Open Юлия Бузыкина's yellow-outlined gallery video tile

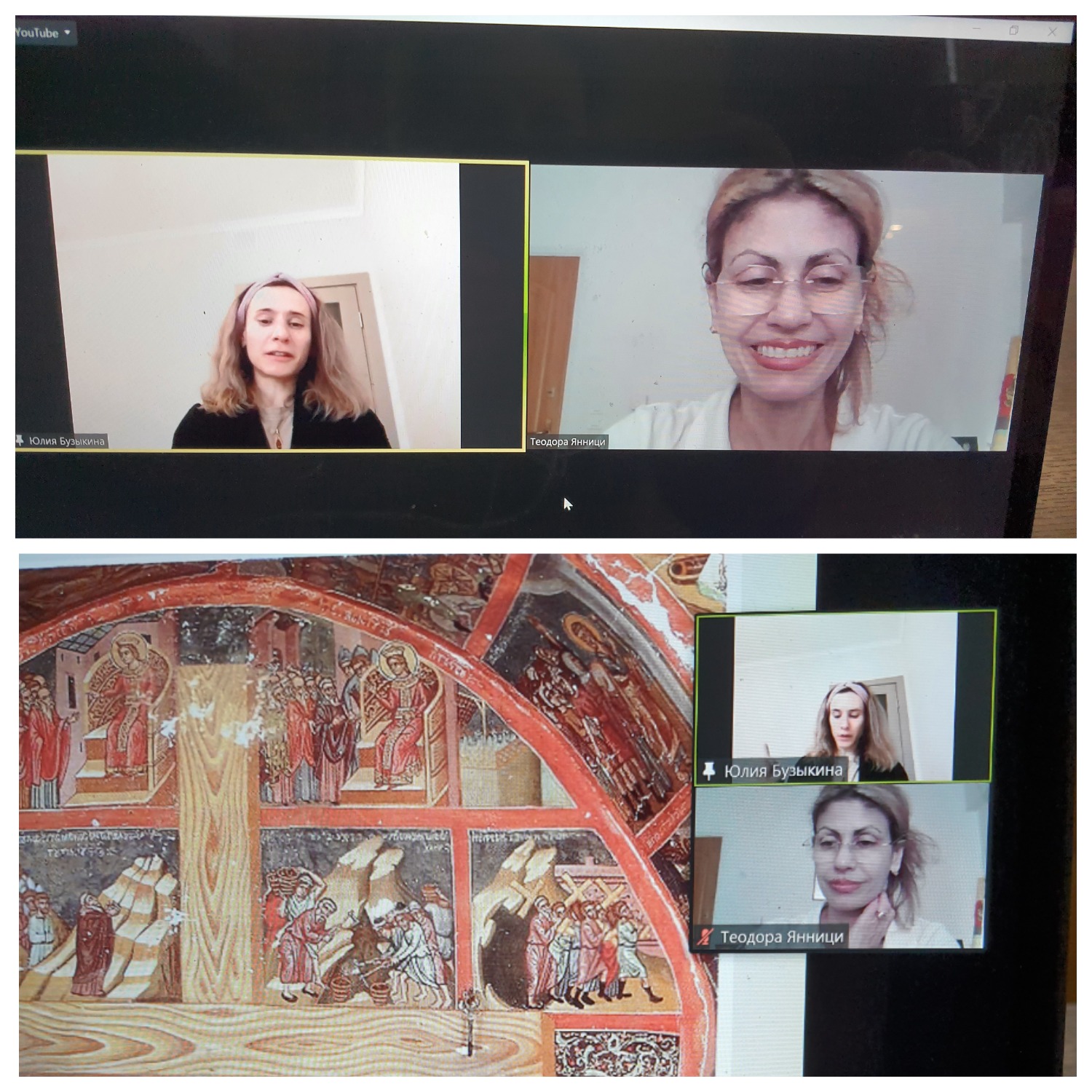tap(271, 302)
